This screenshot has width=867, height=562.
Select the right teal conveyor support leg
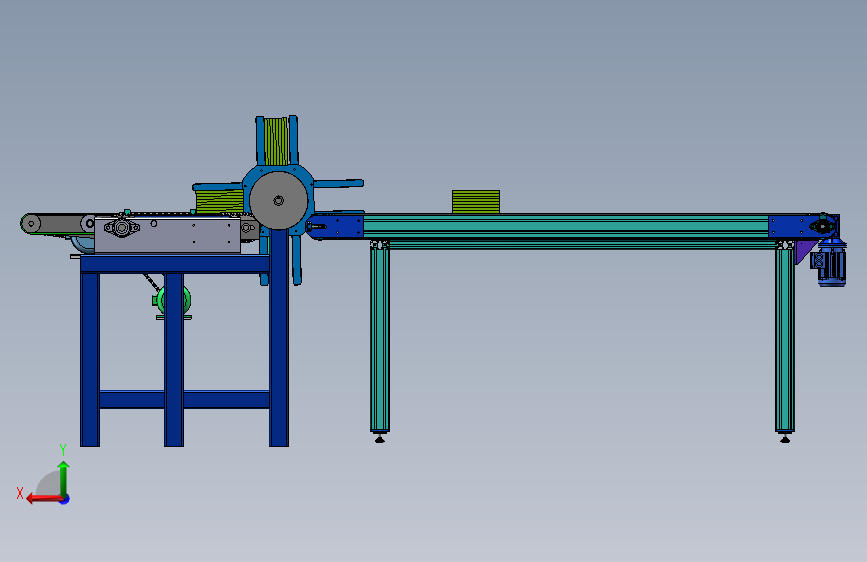tap(785, 336)
